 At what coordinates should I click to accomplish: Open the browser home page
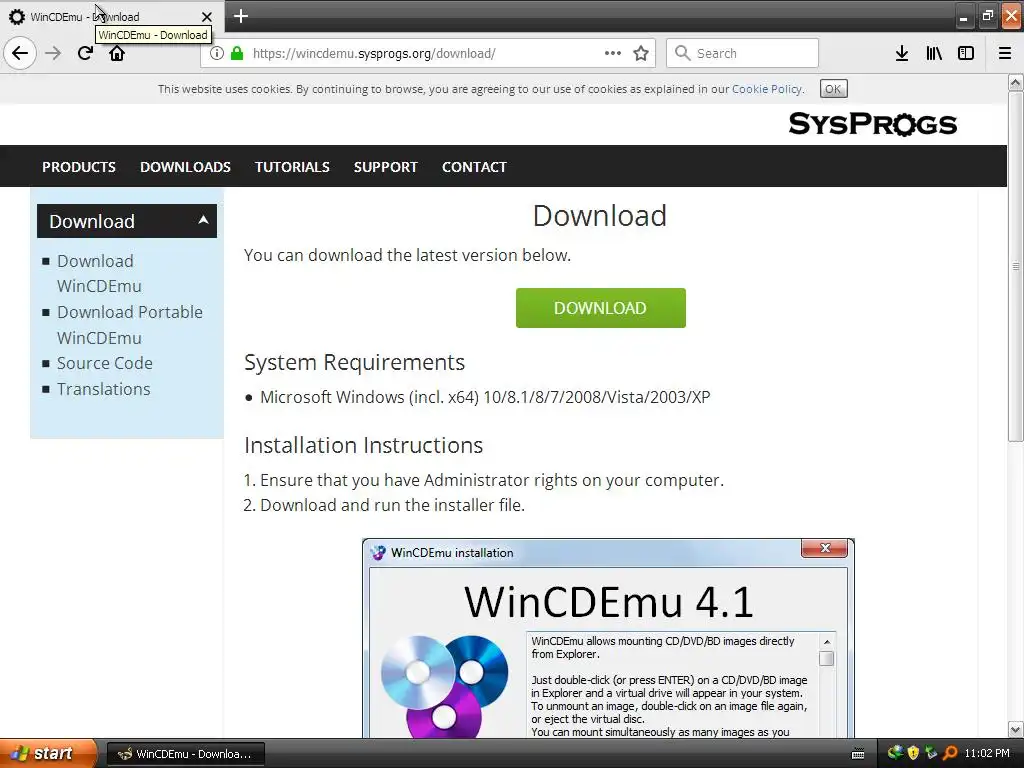pyautogui.click(x=117, y=53)
